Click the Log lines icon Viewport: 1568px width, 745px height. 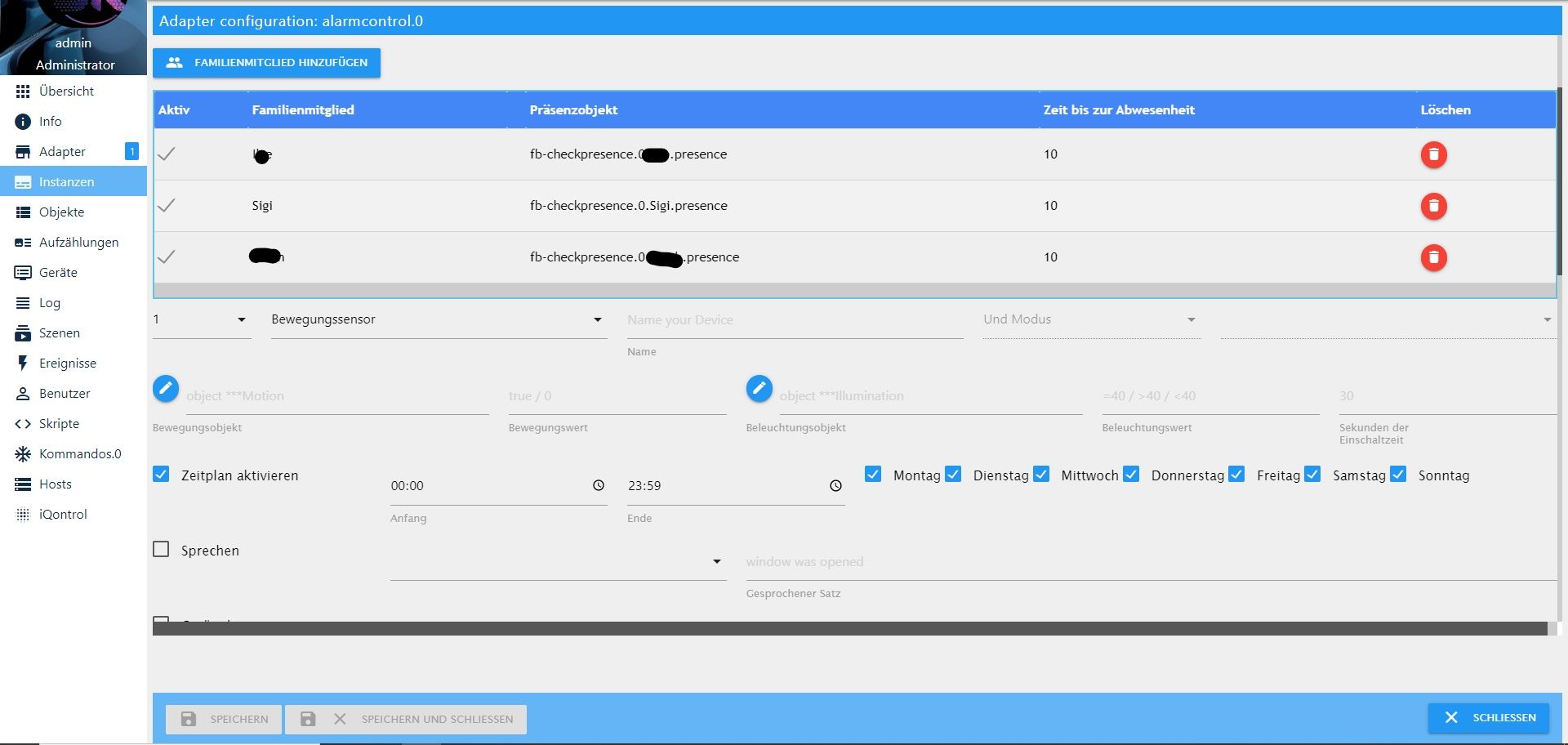pyautogui.click(x=23, y=303)
